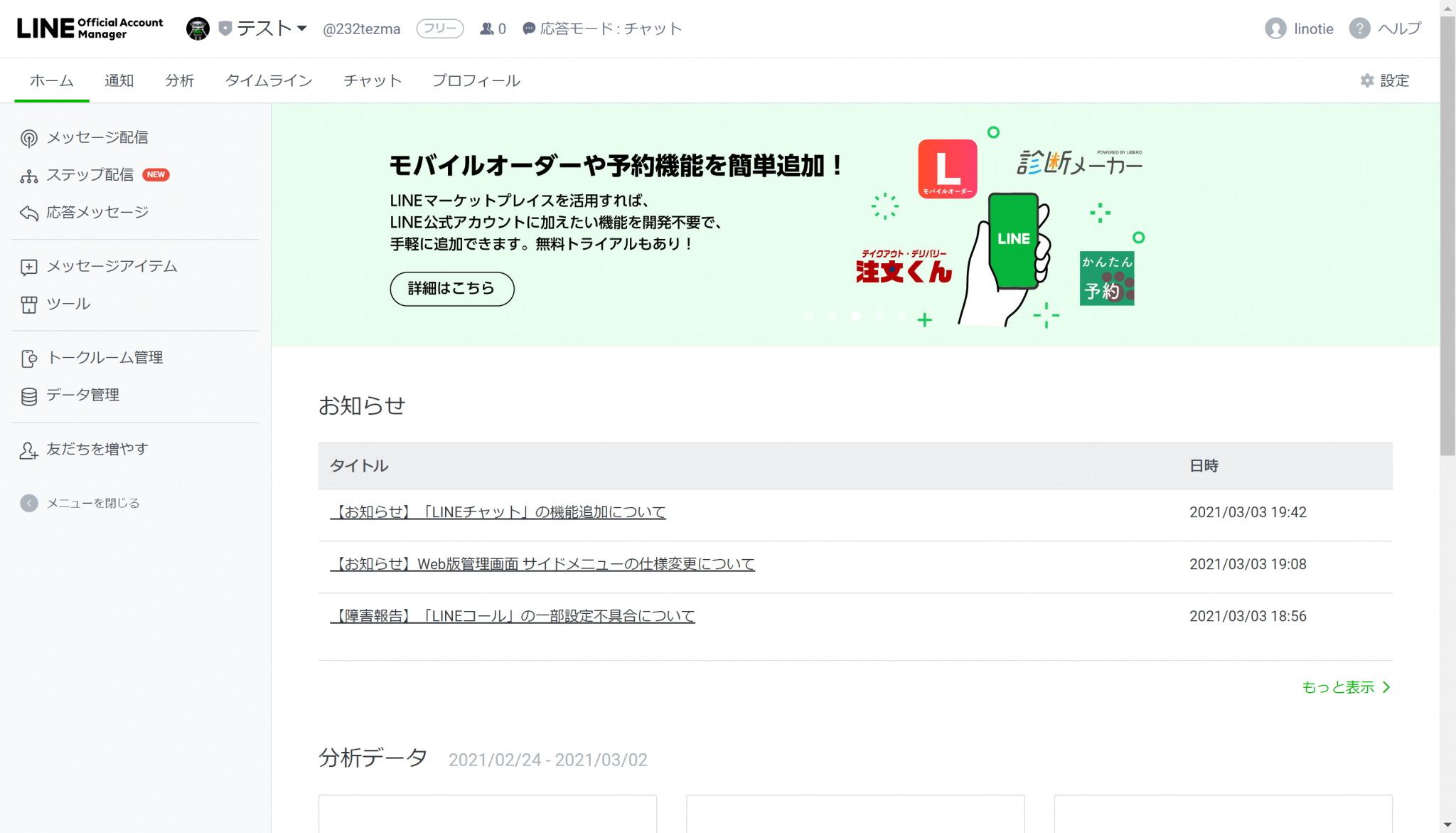Click the @232tezma account ID
This screenshot has height=833, width=1456.
pyautogui.click(x=361, y=29)
